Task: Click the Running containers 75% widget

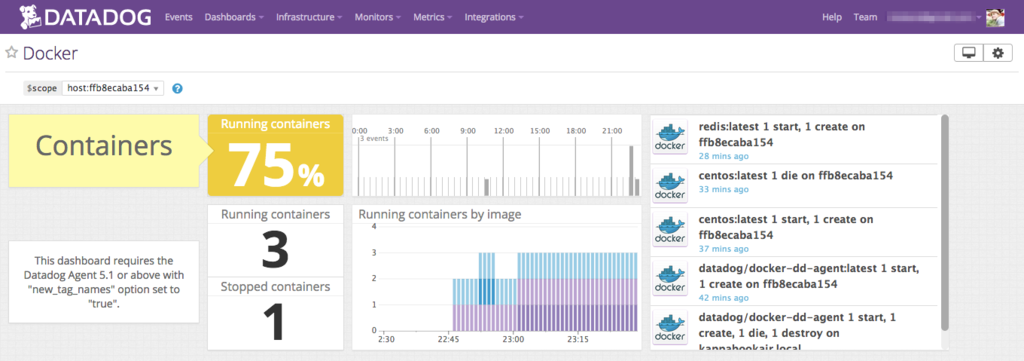Action: pos(275,155)
